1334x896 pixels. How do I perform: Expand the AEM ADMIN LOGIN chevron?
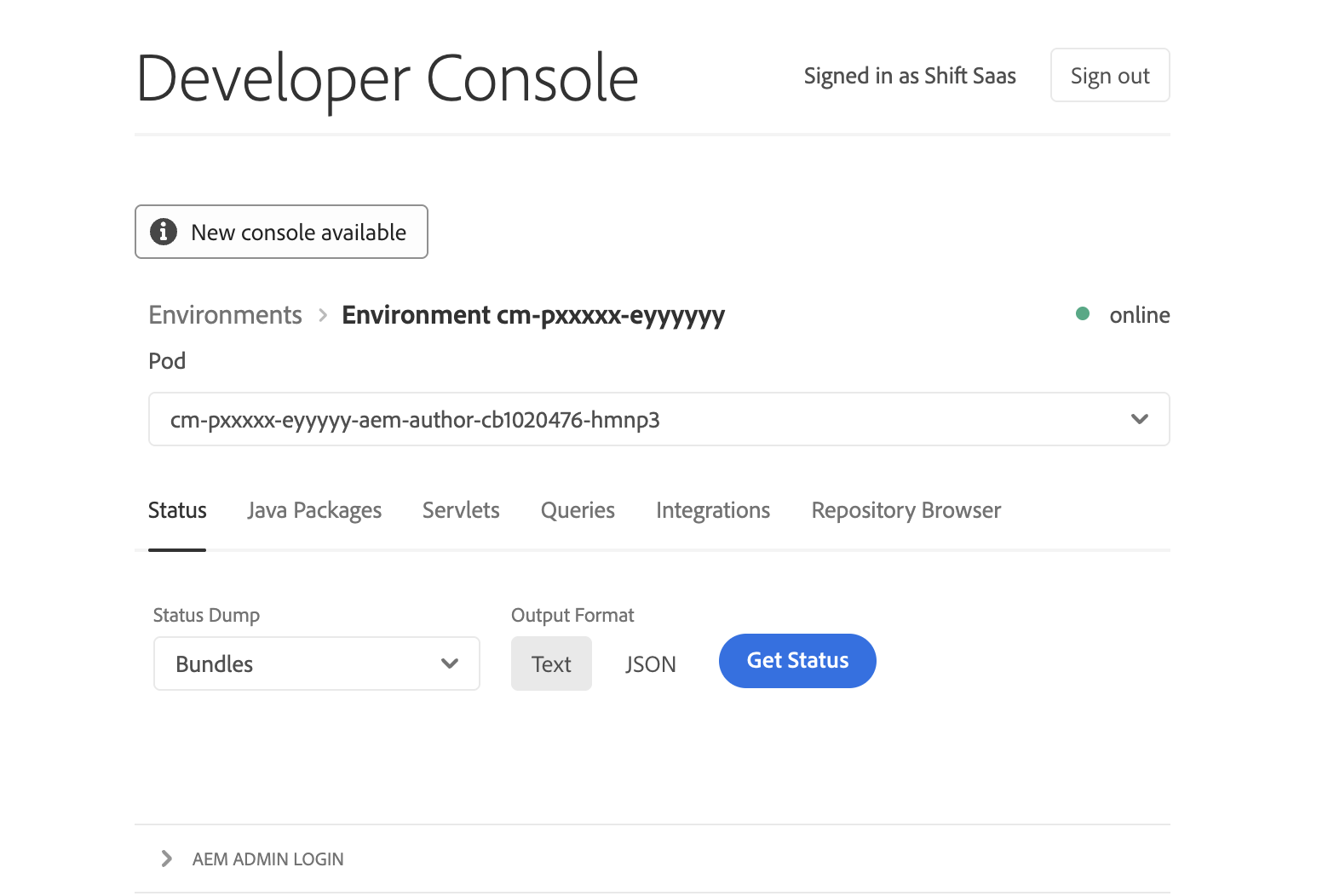tap(167, 859)
